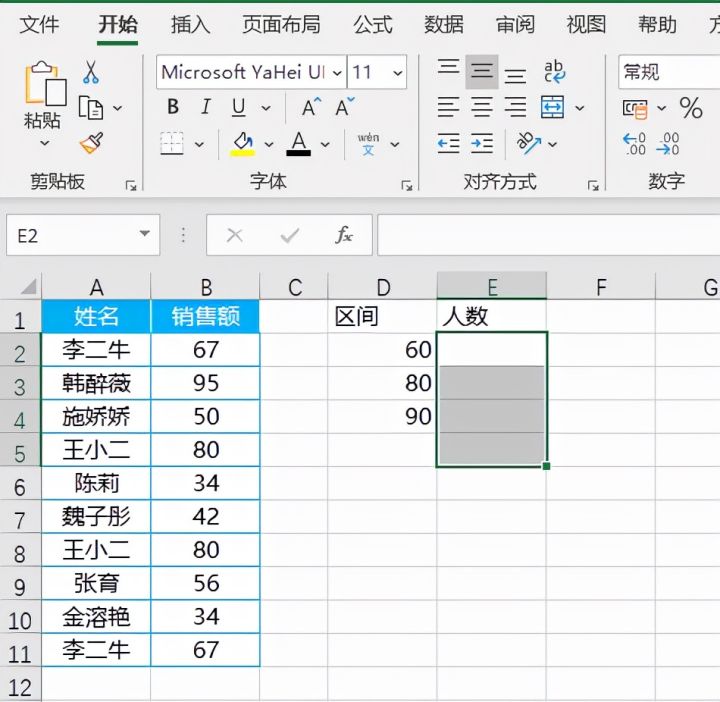Click the 销售额 header cell
The image size is (720, 702).
click(205, 316)
